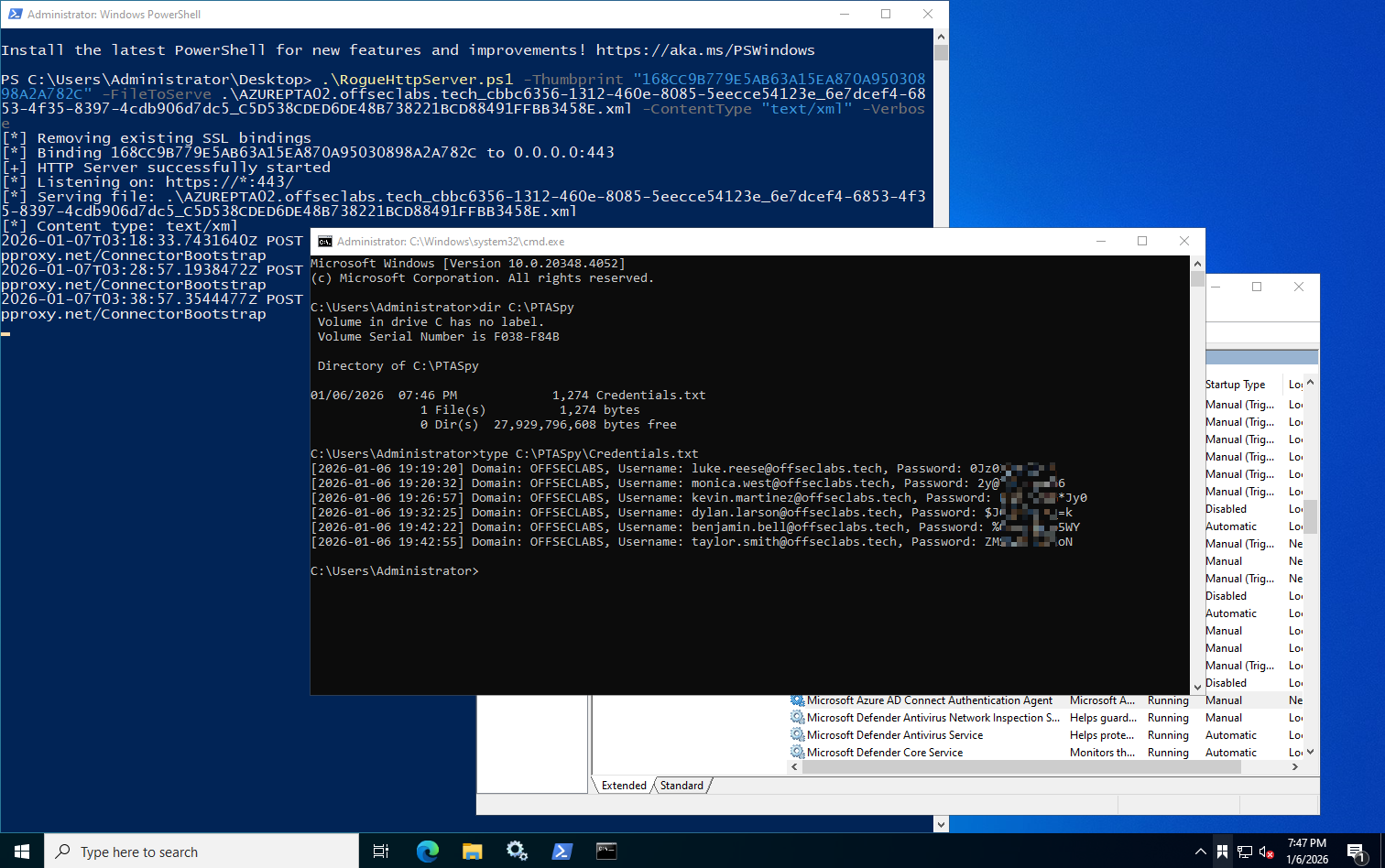This screenshot has height=868, width=1385.
Task: Click the 'HTTP Server successfully started' line in PowerShell
Action: tap(183, 168)
